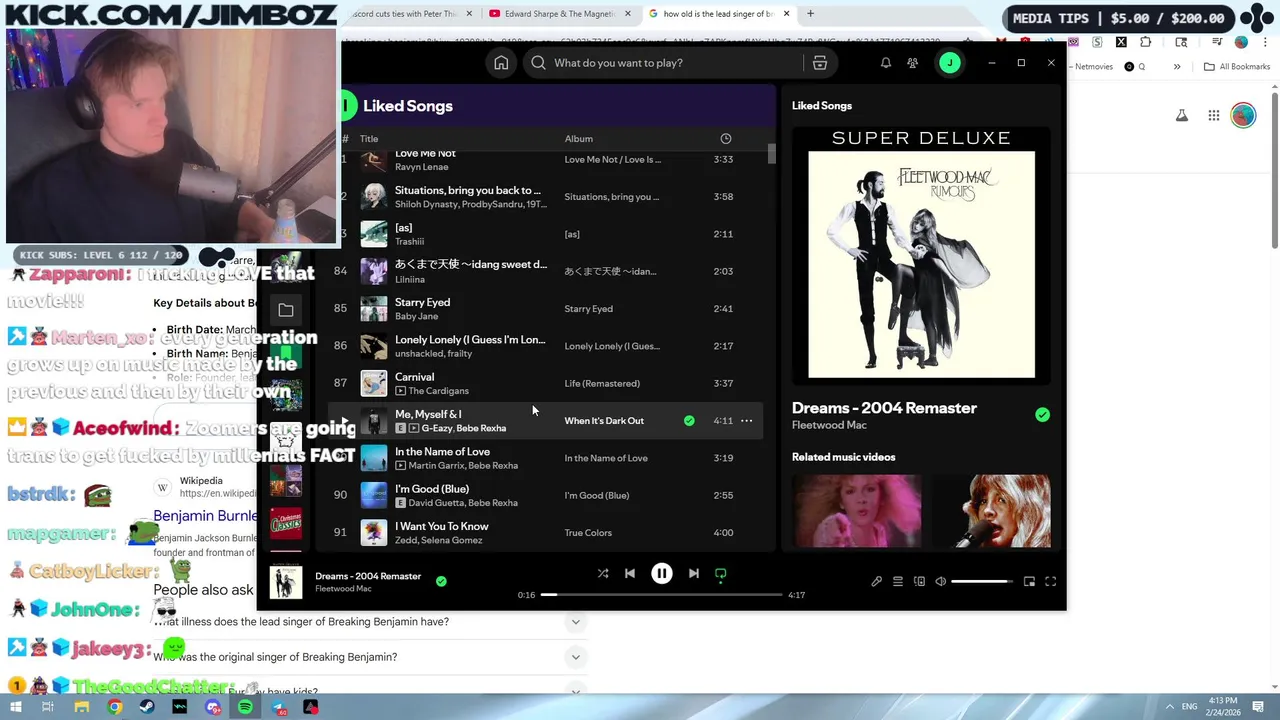Open Google Labs flask icon
The width and height of the screenshot is (1280, 720).
[x=1182, y=116]
